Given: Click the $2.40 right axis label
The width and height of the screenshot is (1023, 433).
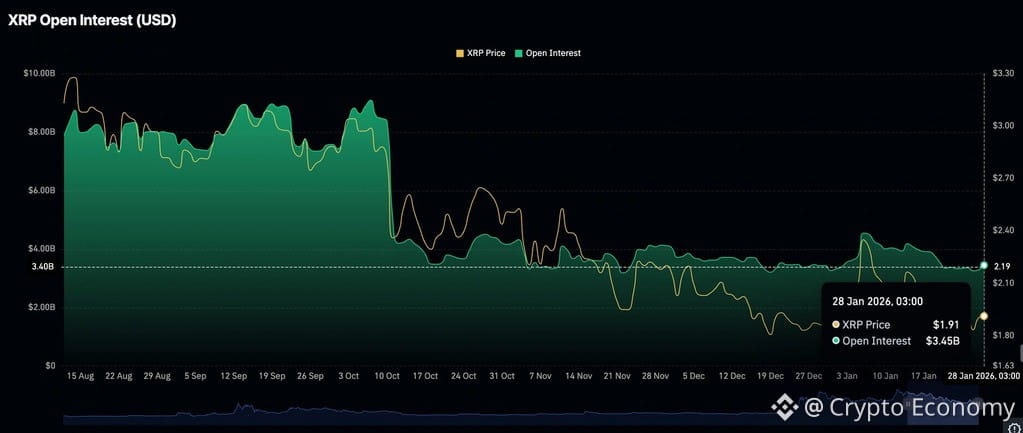Looking at the screenshot, I should (1002, 230).
